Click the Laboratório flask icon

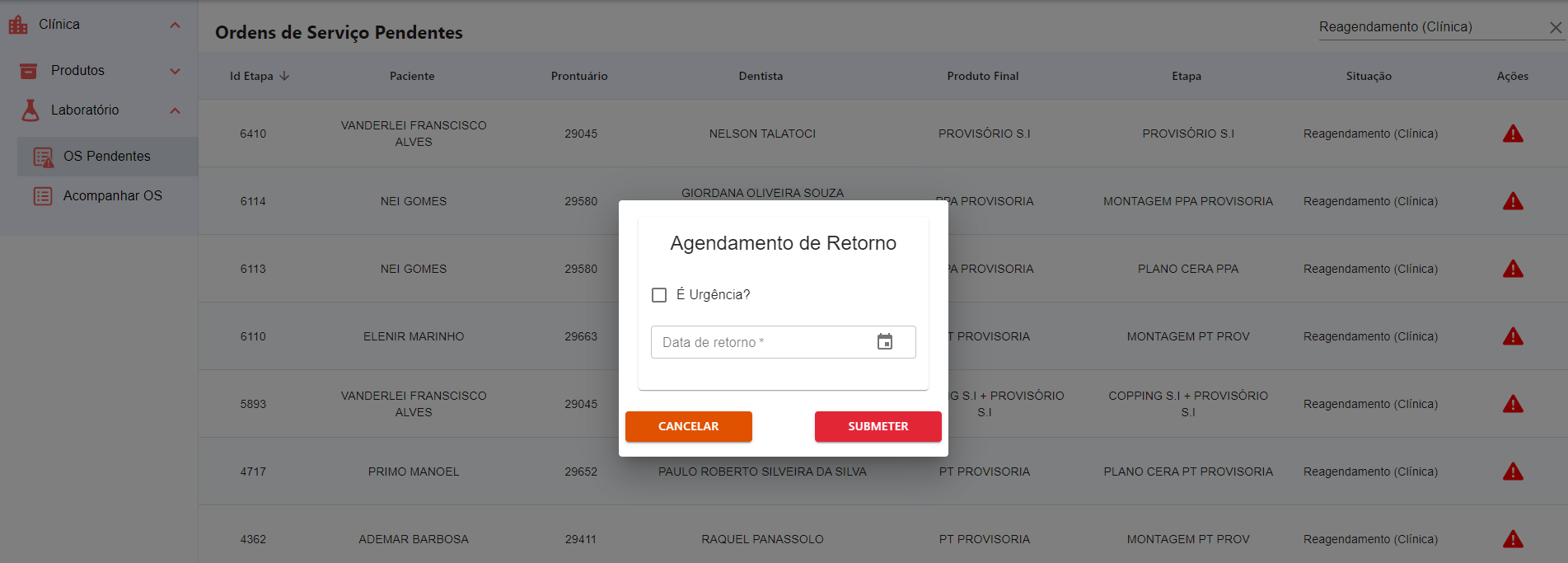[28, 110]
